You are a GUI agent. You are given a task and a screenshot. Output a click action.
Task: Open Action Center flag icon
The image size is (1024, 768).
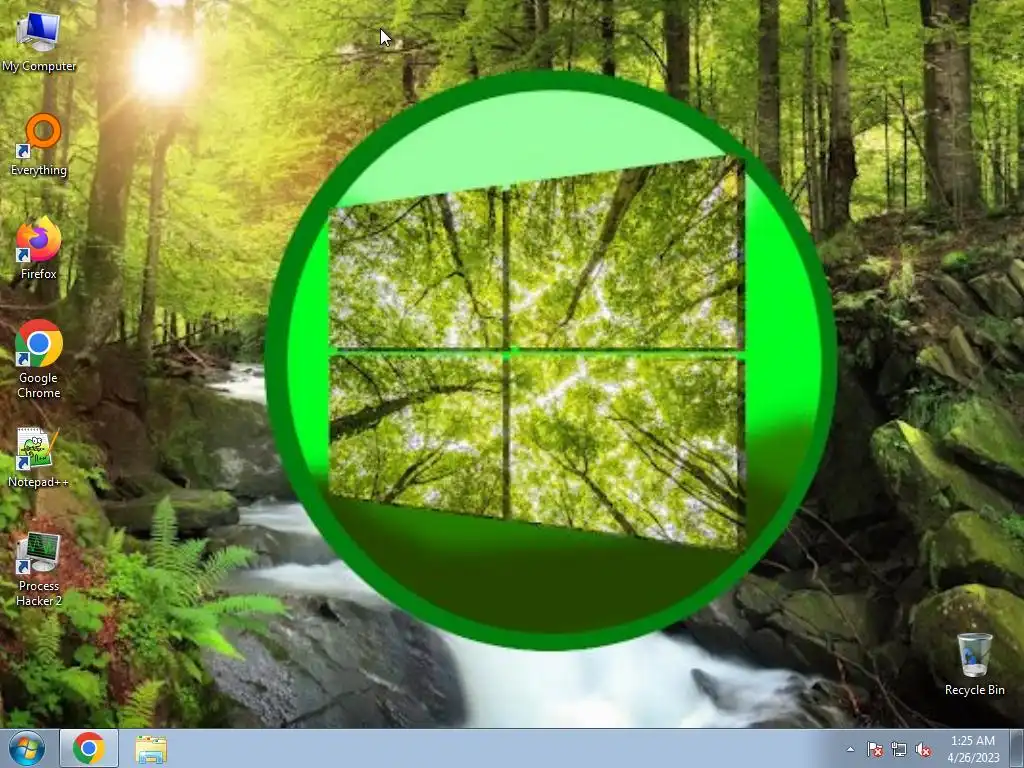(874, 749)
